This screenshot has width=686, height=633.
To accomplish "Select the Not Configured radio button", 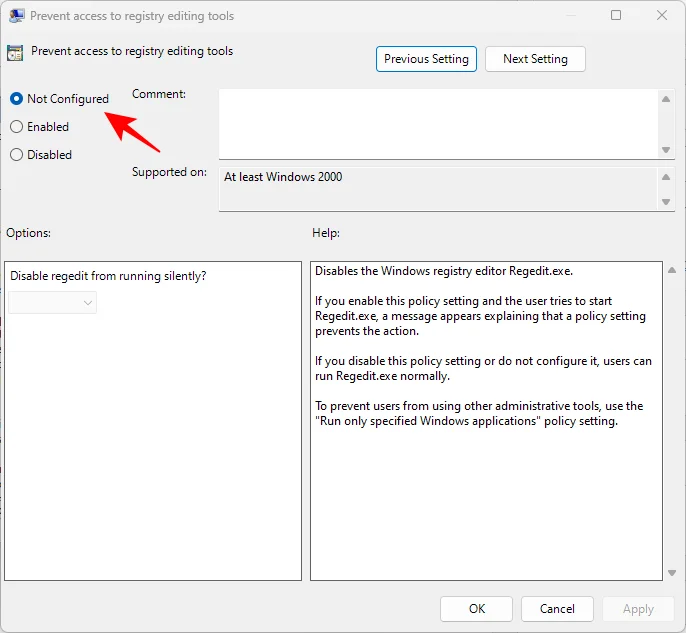I will pos(17,99).
